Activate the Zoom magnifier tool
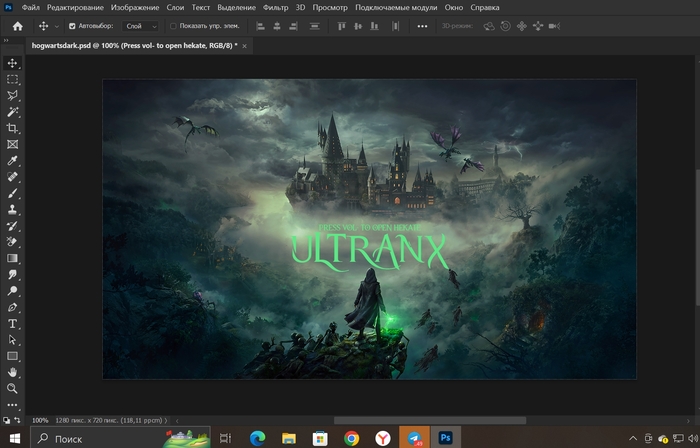Viewport: 700px width, 448px height. tap(13, 388)
